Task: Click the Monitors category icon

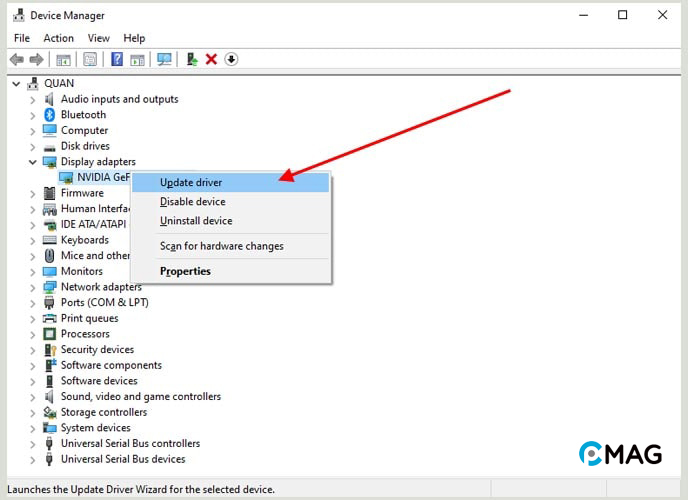Action: [x=50, y=271]
